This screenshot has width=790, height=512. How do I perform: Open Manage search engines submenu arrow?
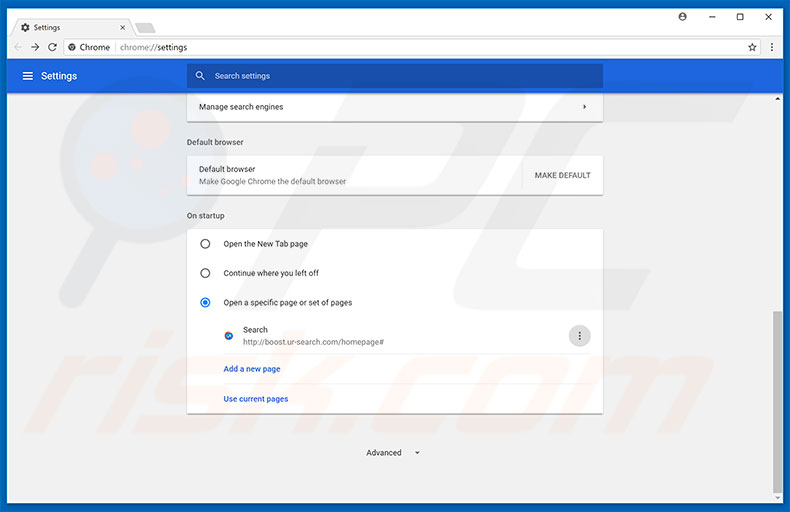click(x=584, y=107)
